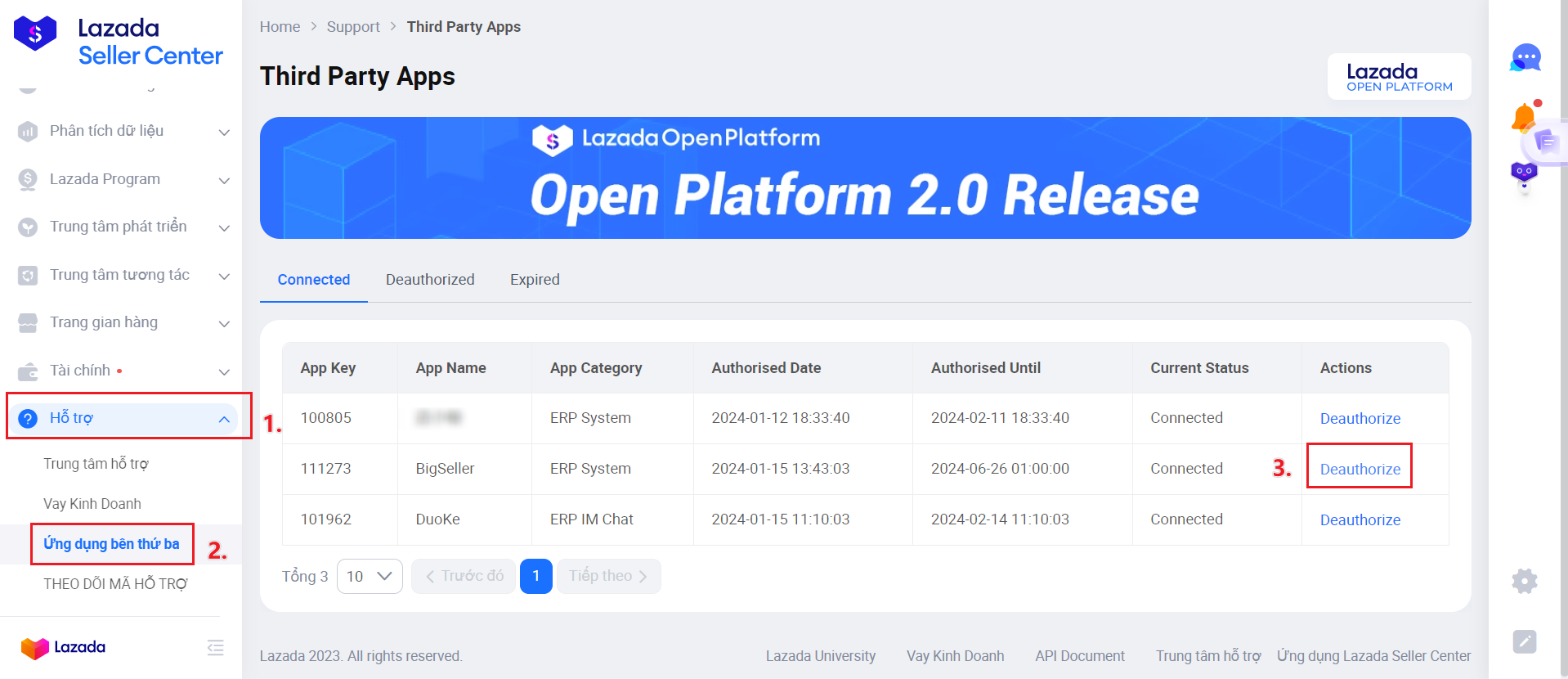This screenshot has height=679, width=1568.
Task: Open the Phân tích dữ liệu chart icon
Action: (28, 131)
